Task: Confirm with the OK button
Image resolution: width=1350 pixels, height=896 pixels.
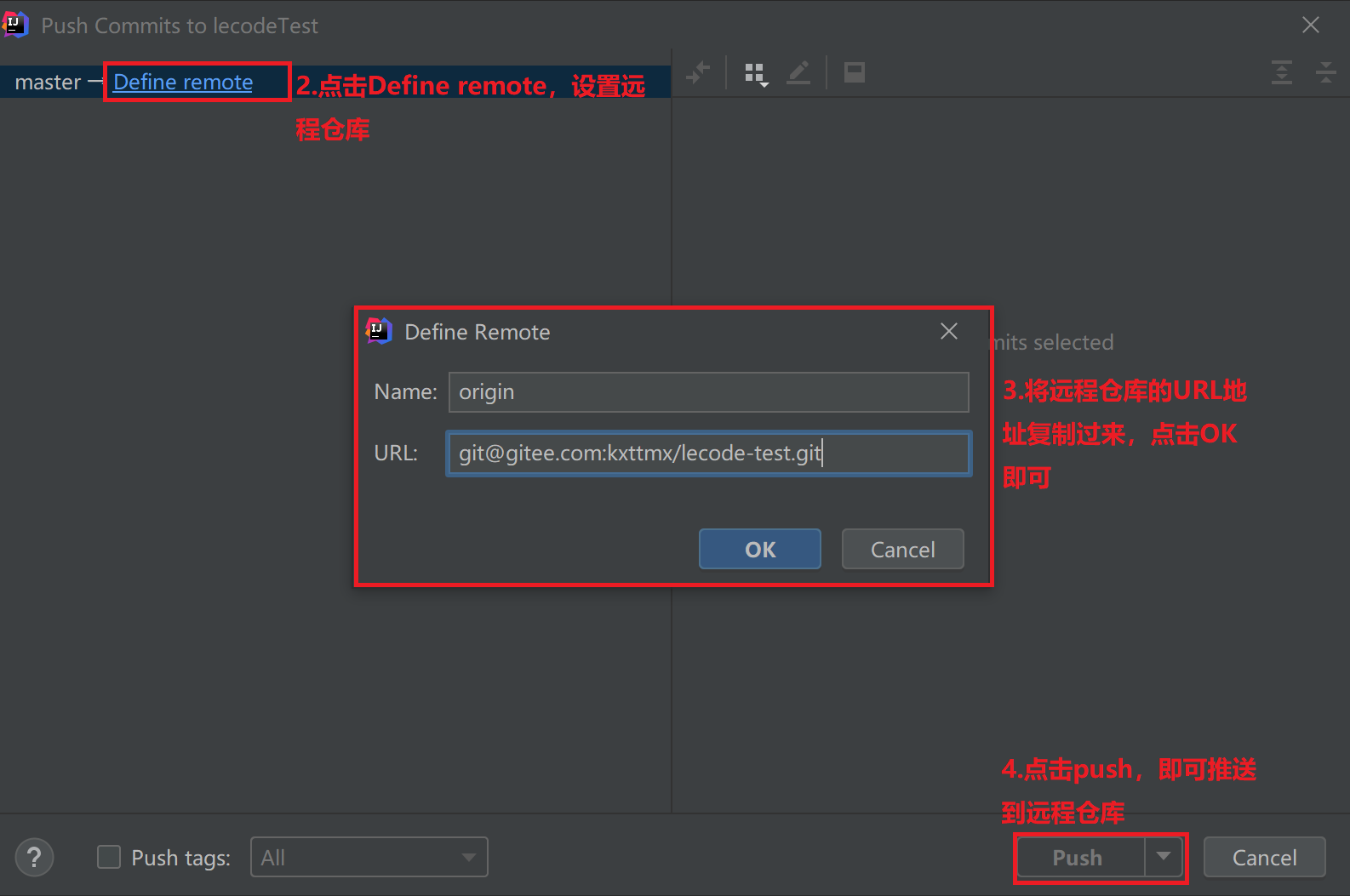Action: point(760,550)
